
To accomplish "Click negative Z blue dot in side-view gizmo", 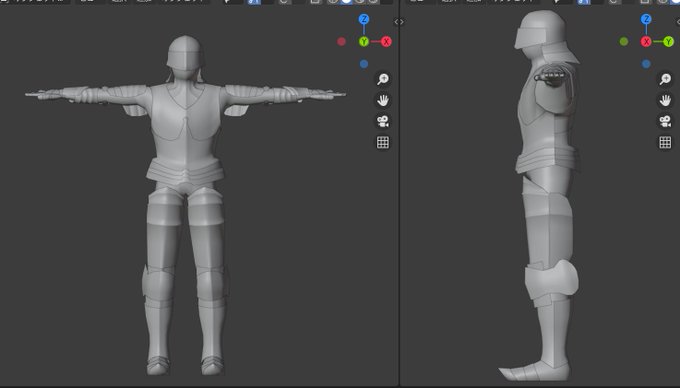I will coord(646,64).
